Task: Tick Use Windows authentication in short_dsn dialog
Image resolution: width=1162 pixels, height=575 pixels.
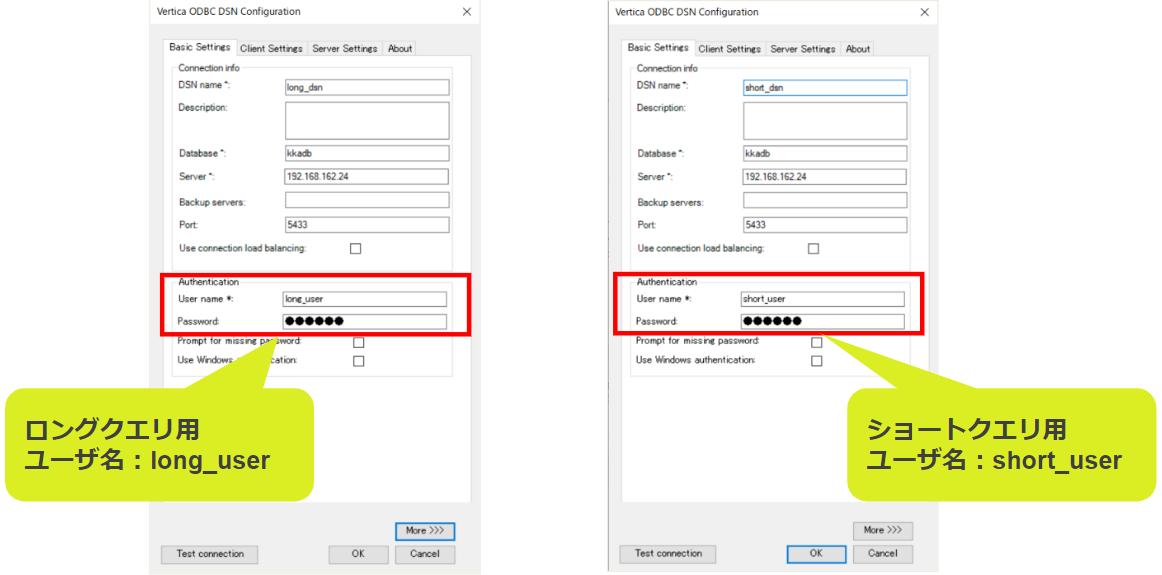Action: pos(816,361)
